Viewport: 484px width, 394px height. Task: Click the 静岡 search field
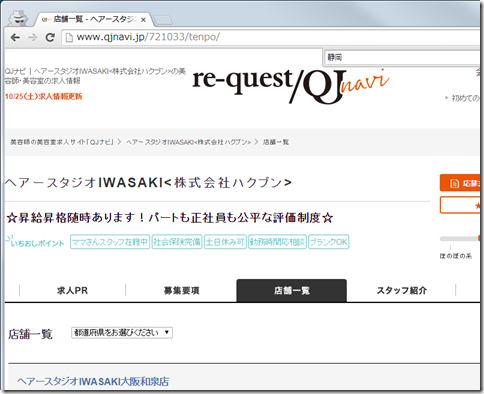402,57
